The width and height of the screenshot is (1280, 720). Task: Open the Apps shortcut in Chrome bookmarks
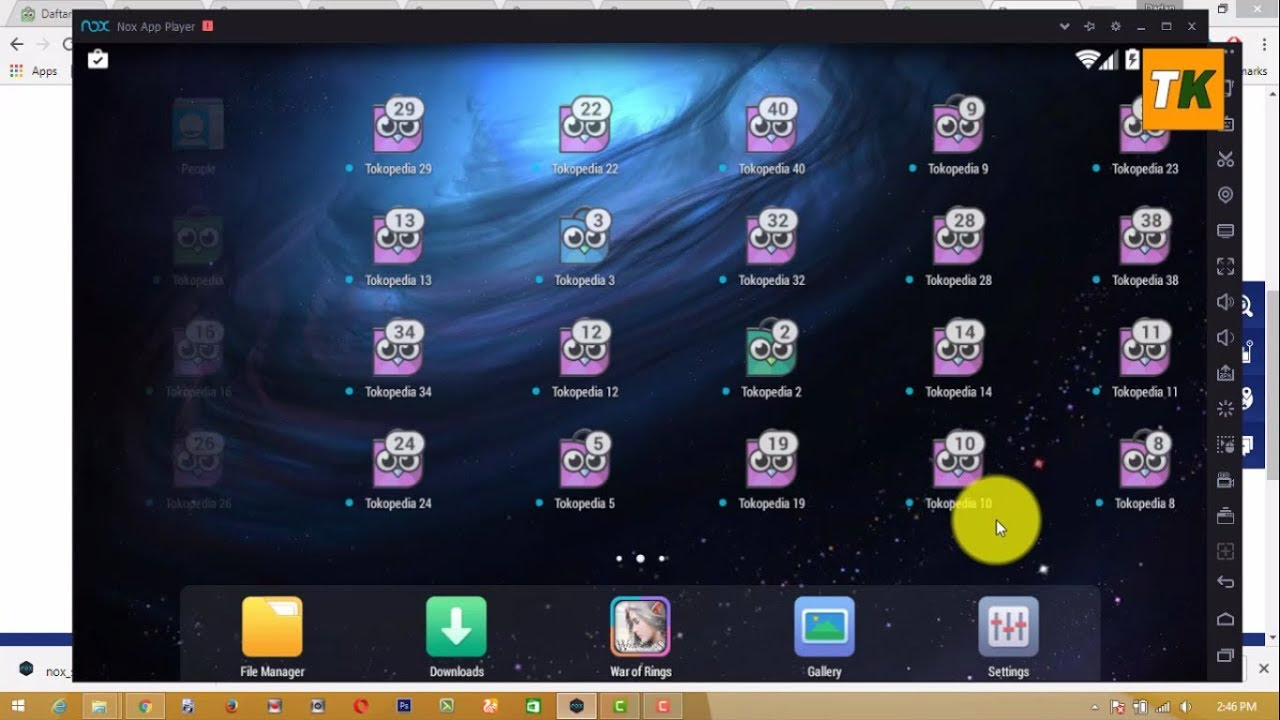point(35,71)
